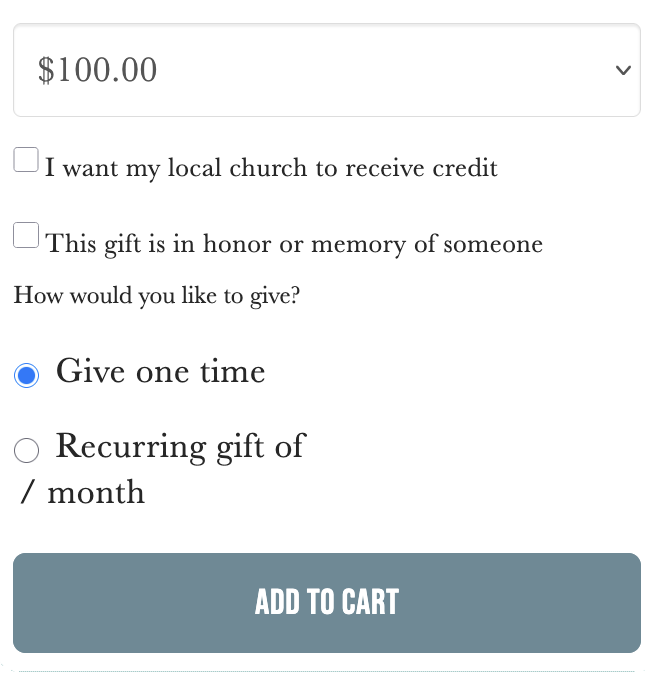Open the $100.00 donation amount dropdown
The image size is (656, 674).
[326, 70]
